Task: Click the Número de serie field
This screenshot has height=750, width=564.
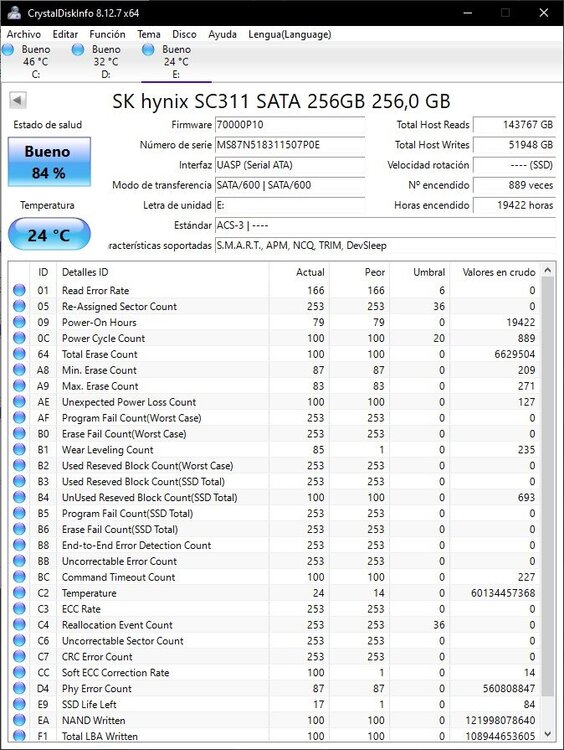Action: coord(290,145)
